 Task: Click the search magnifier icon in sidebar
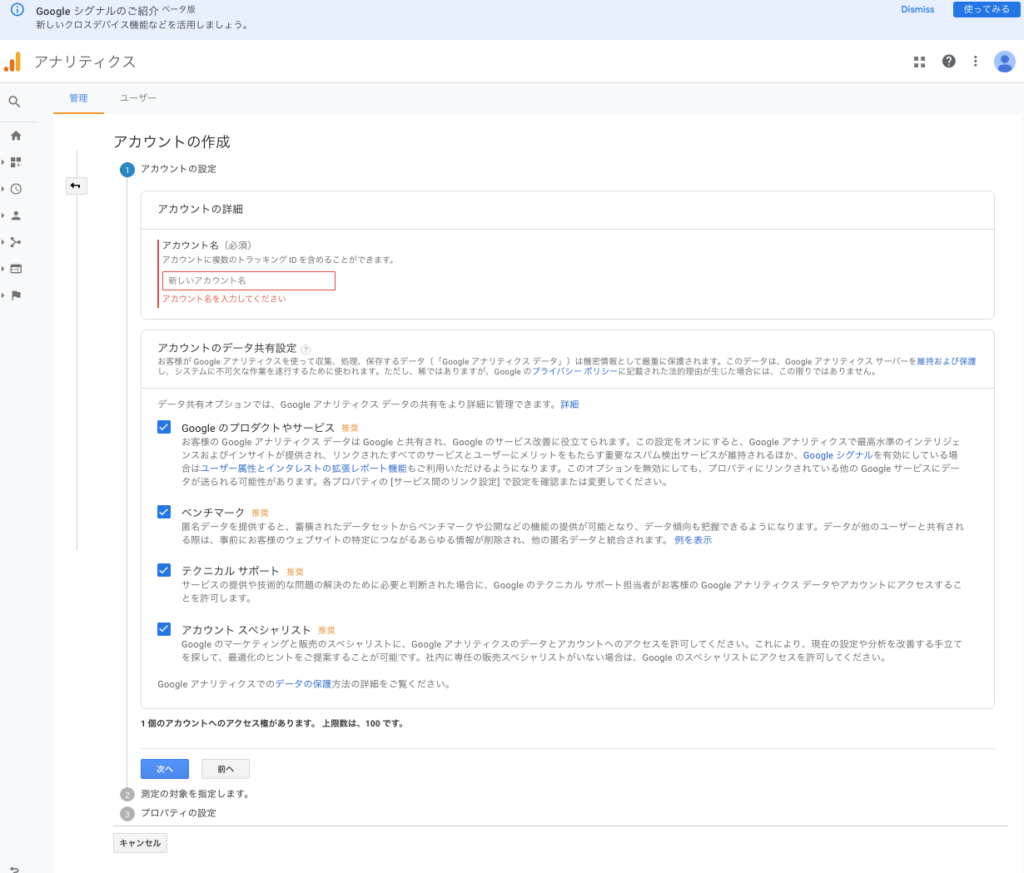pyautogui.click(x=14, y=101)
